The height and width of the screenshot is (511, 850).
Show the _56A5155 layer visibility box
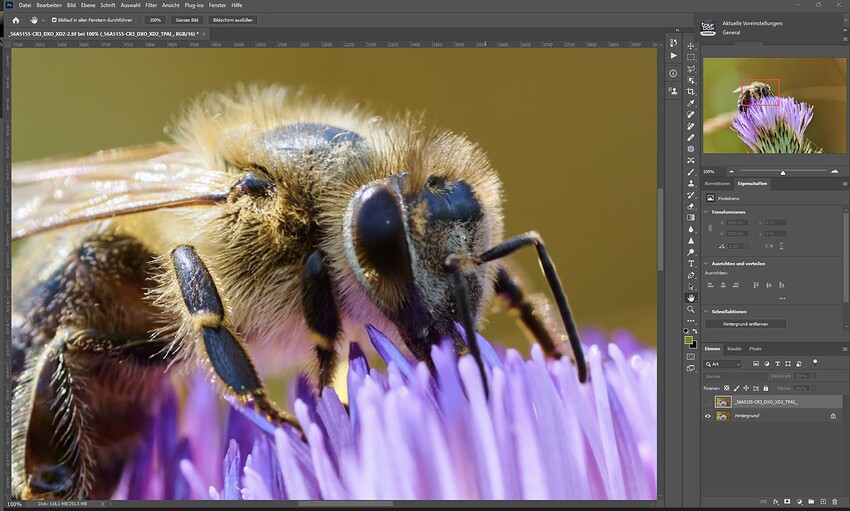pyautogui.click(x=707, y=402)
